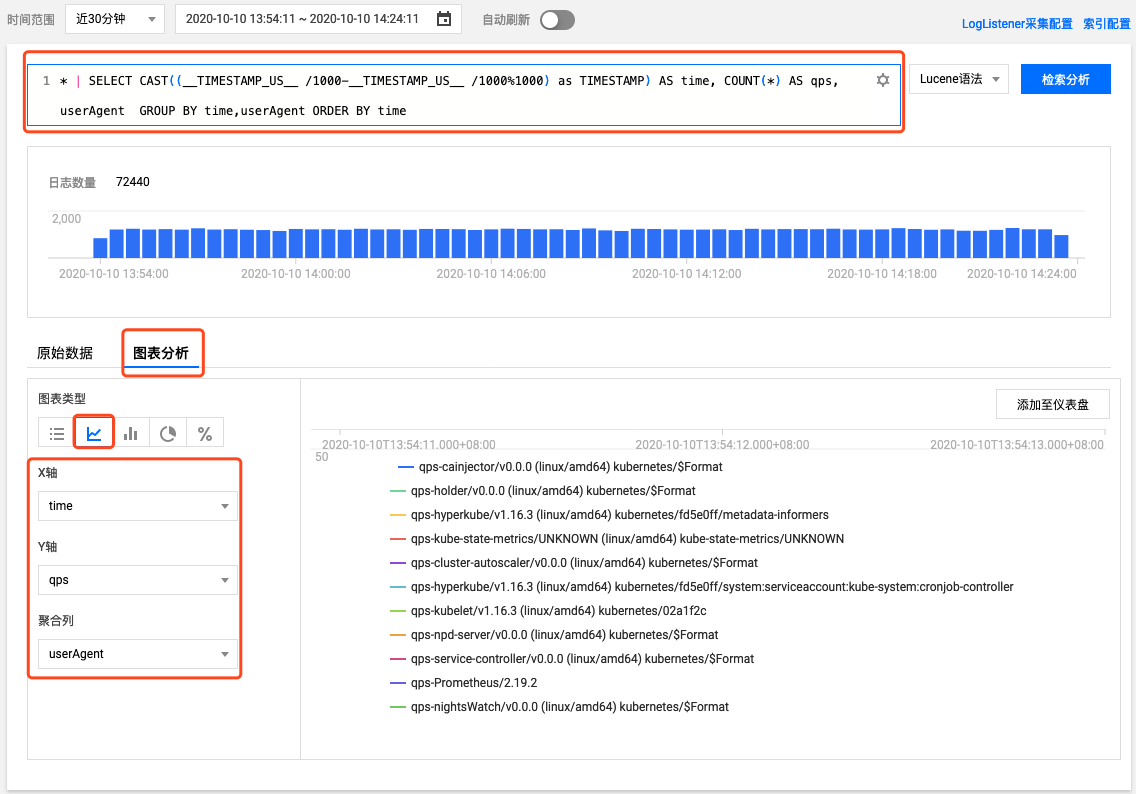Click the SQL query input box
The height and width of the screenshot is (794, 1136).
tap(464, 95)
